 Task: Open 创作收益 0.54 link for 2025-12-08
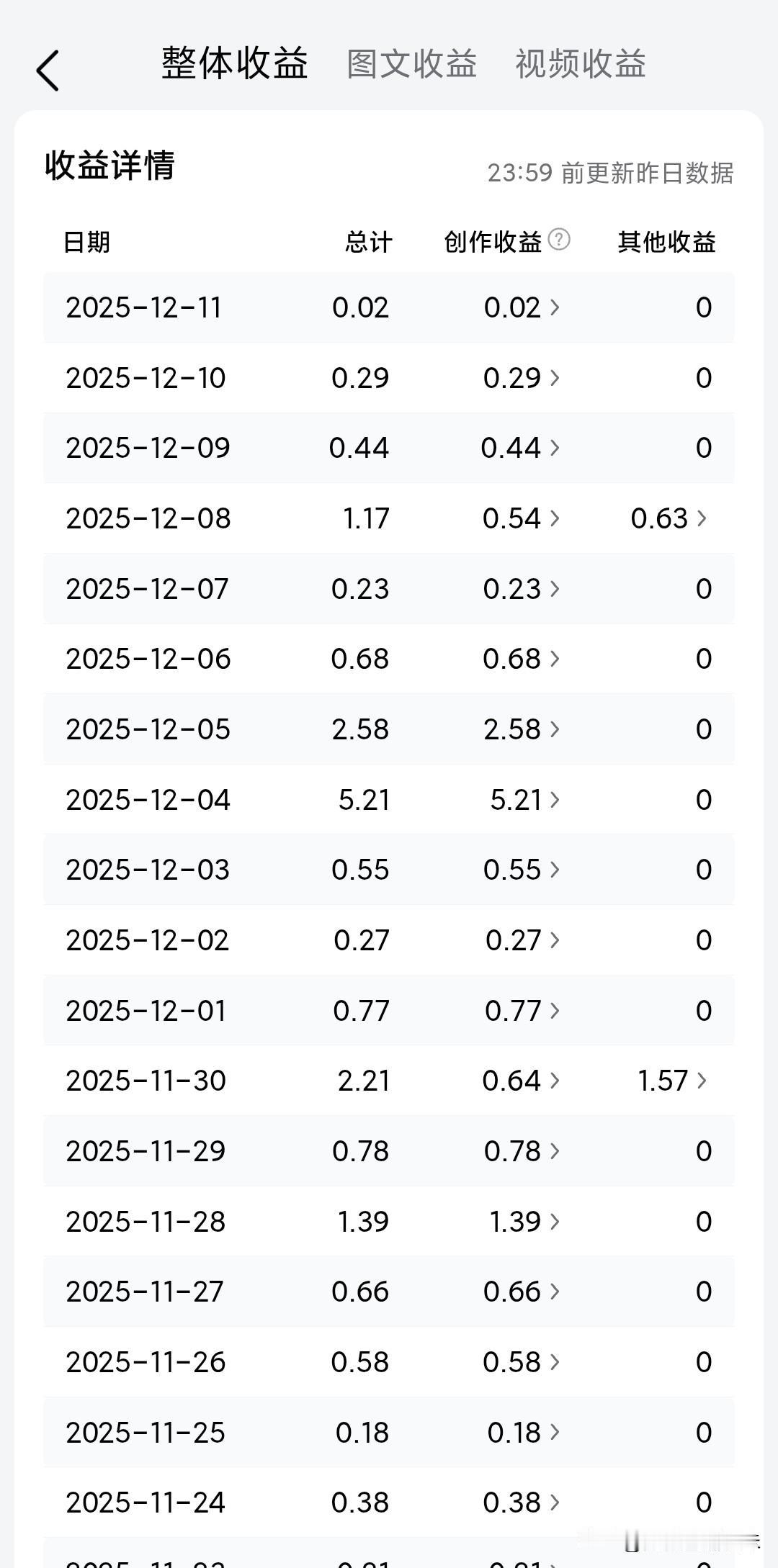(520, 518)
